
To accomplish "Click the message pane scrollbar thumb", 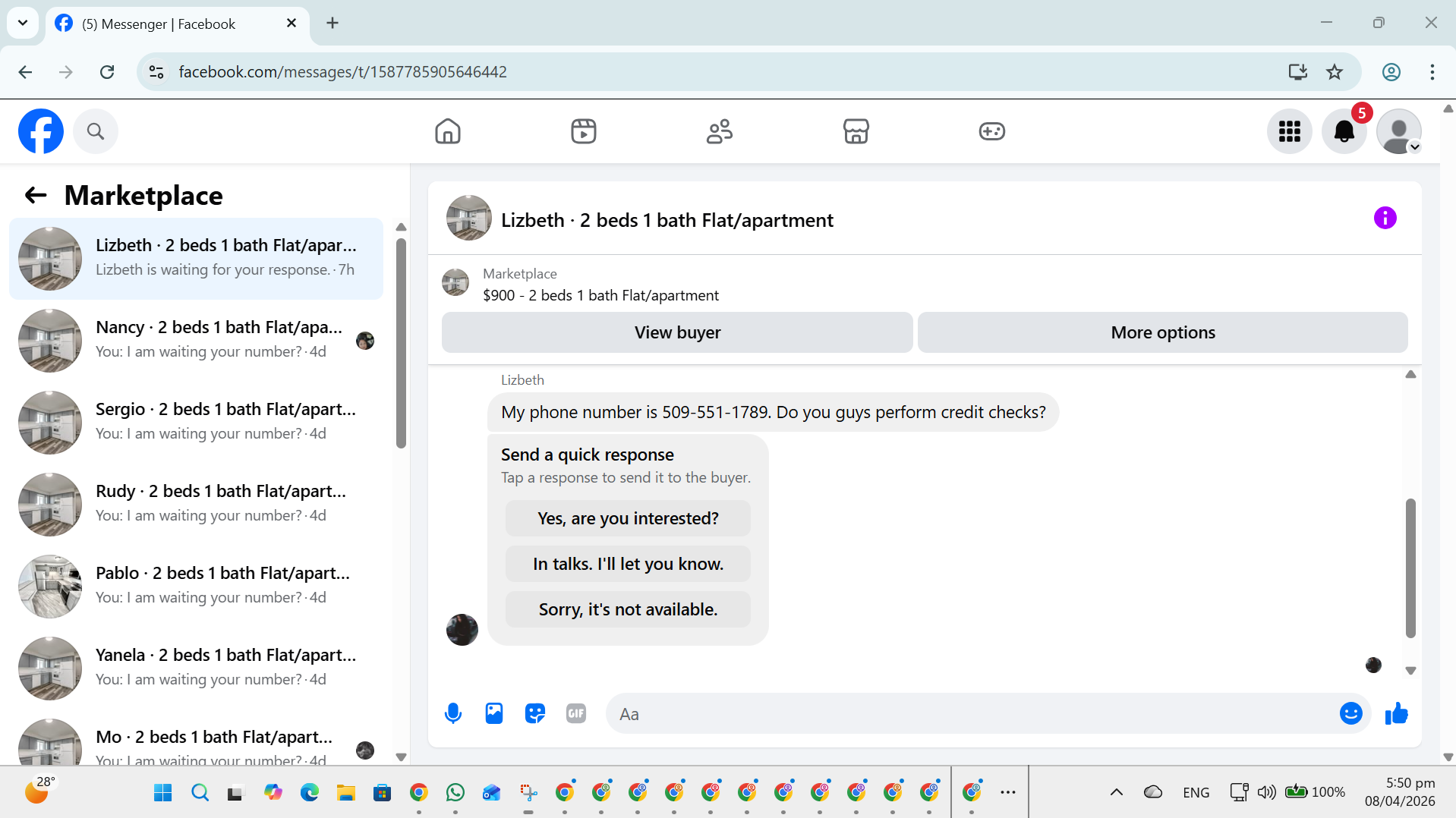I will point(1410,568).
